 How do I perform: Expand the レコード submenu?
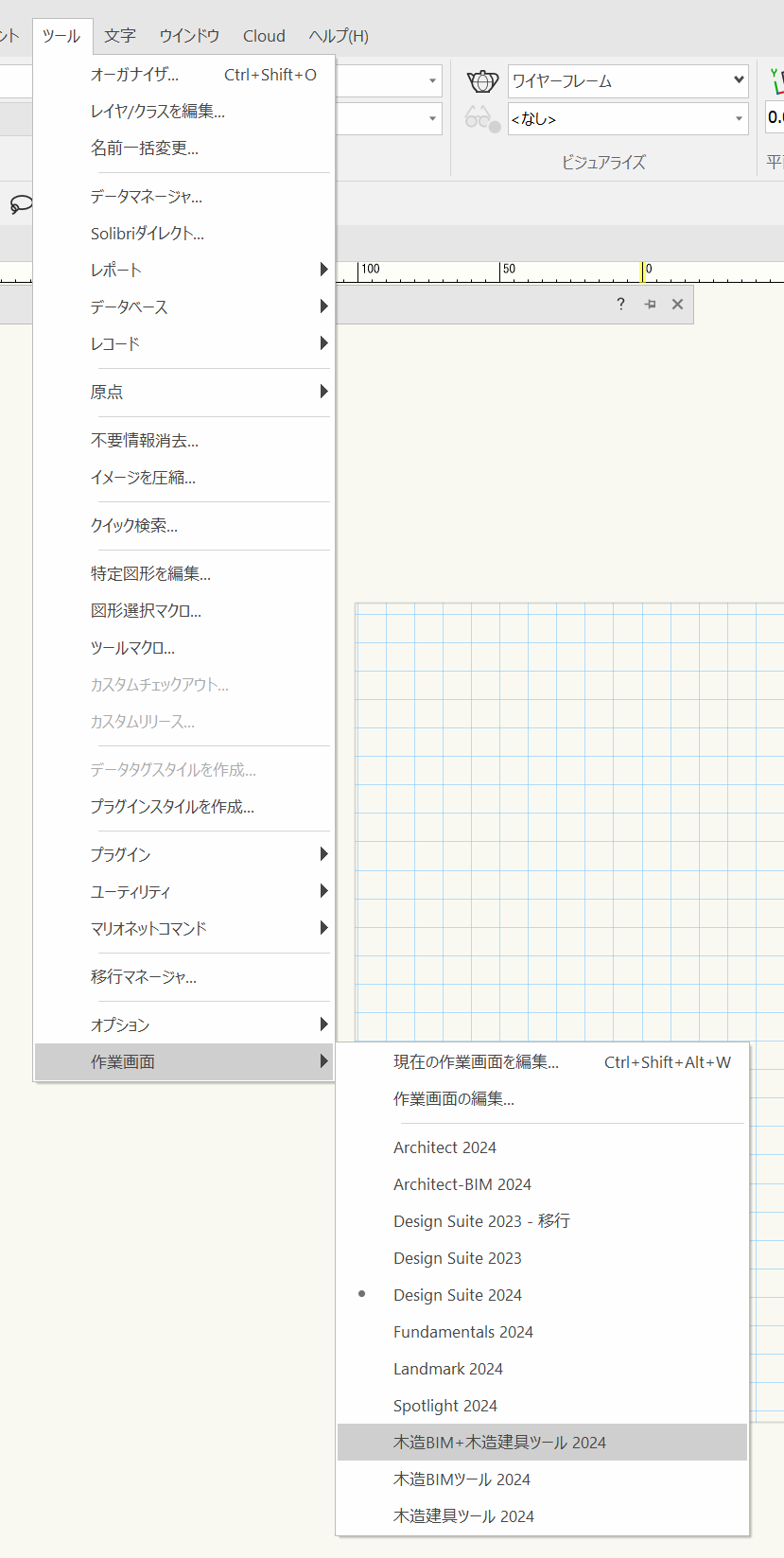183,343
